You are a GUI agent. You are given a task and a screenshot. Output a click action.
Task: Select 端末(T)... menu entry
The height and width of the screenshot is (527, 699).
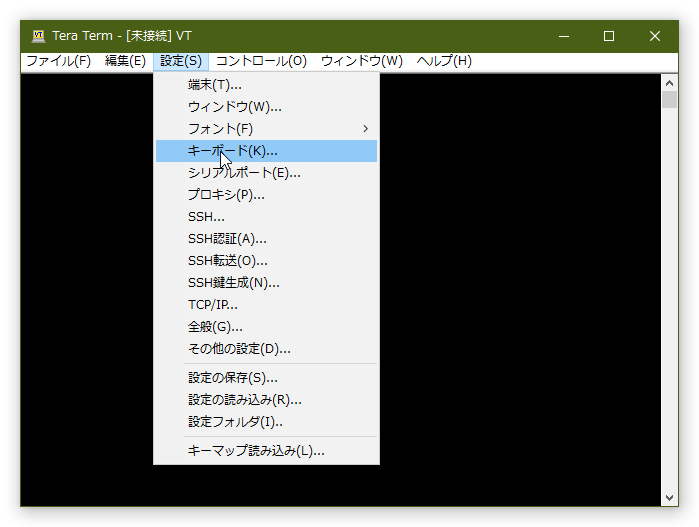[266, 85]
